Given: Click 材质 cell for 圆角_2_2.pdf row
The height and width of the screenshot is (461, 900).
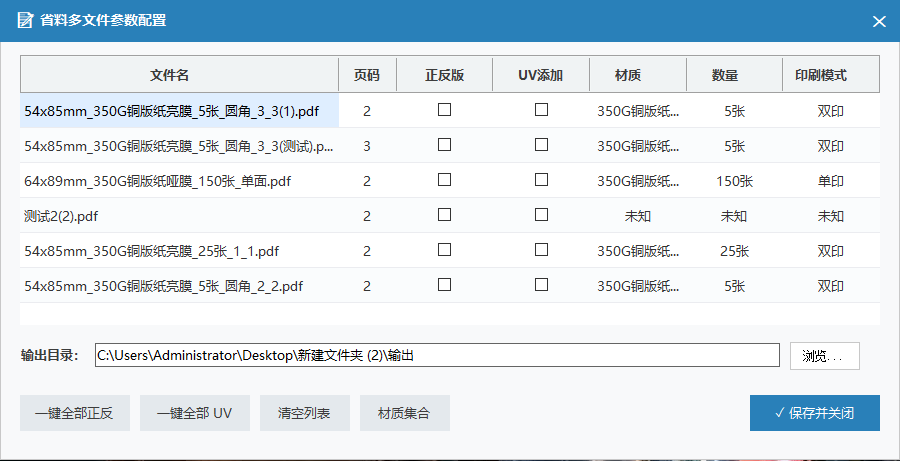Looking at the screenshot, I should [638, 286].
